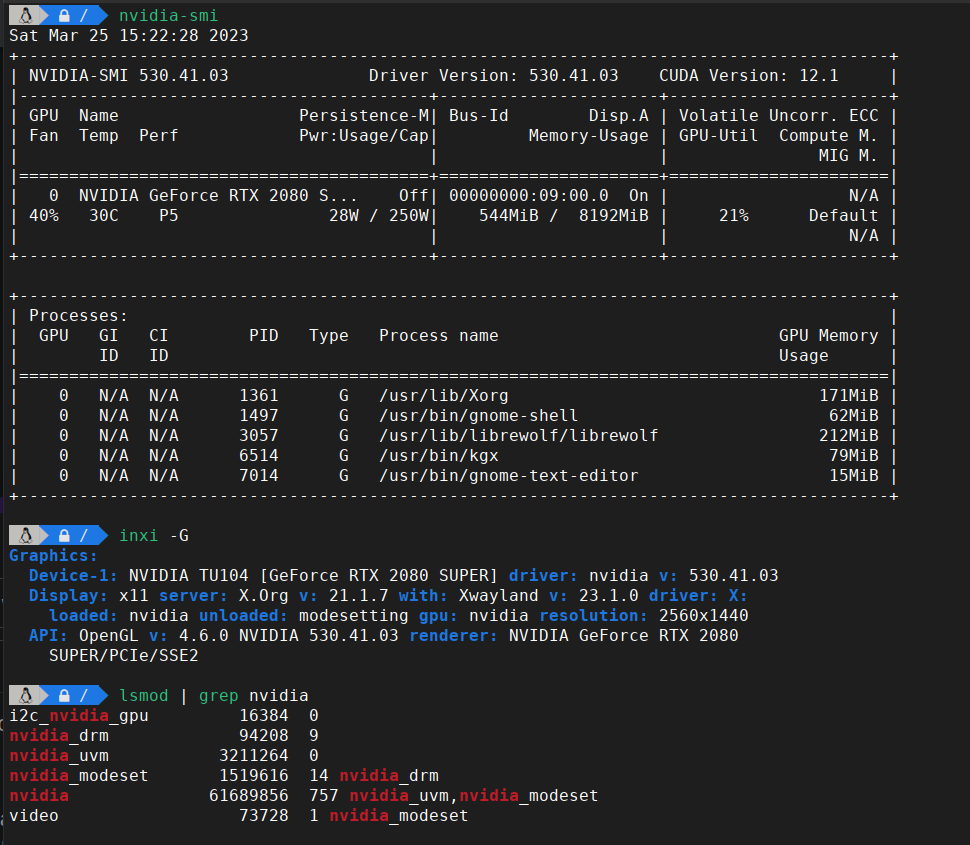Click the "Xwayland" text in inxi output
This screenshot has height=845, width=970.
pos(499,595)
